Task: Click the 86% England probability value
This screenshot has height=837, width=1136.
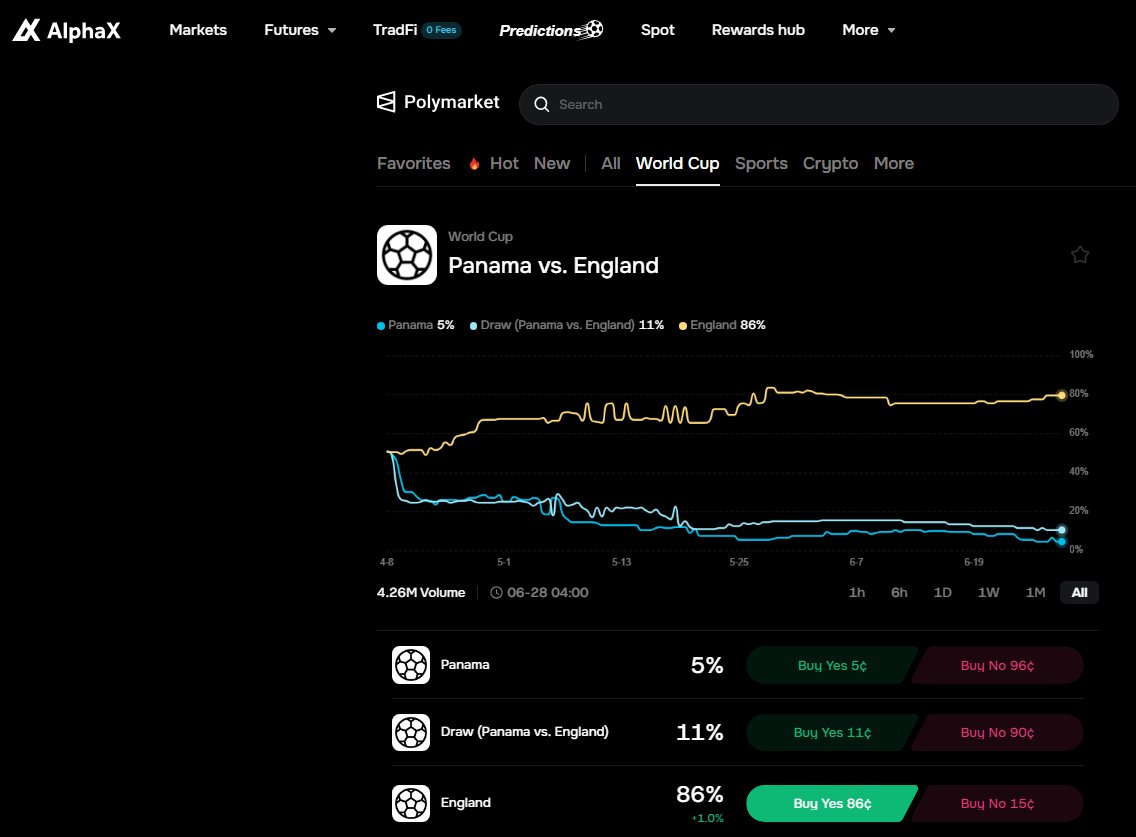Action: (699, 795)
